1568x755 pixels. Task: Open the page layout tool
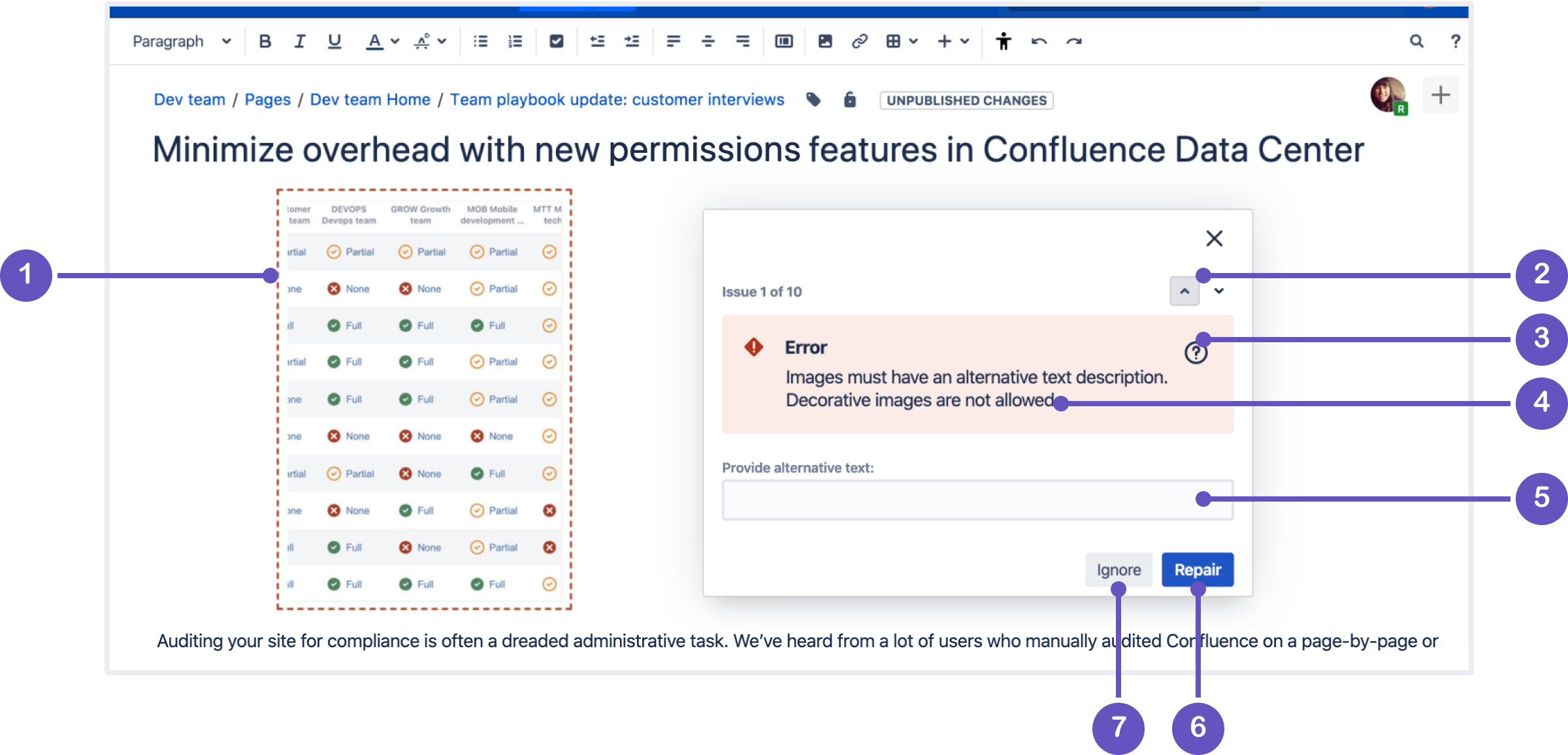click(783, 42)
